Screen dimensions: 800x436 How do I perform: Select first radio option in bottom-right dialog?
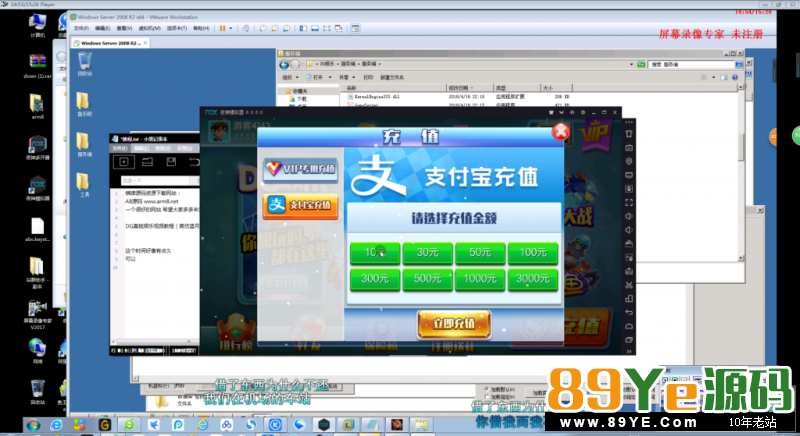tap(486, 389)
